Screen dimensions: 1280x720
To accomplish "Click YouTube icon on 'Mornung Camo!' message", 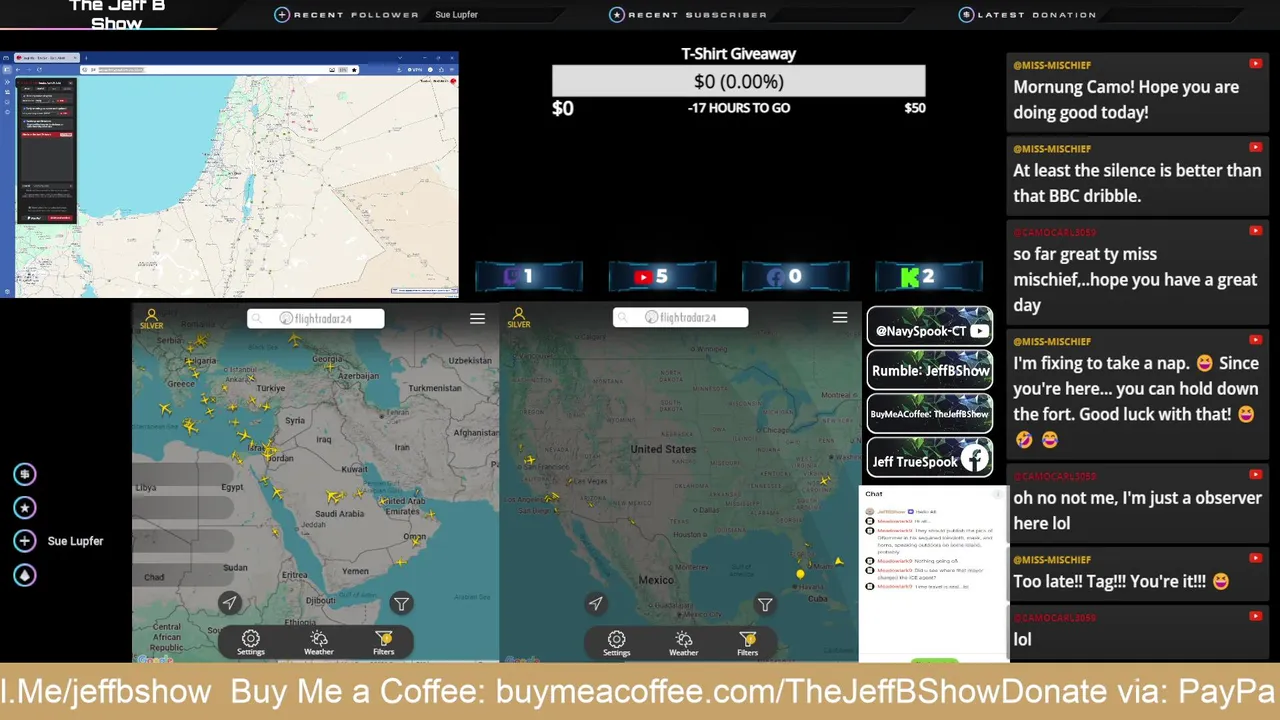I will [x=1255, y=64].
